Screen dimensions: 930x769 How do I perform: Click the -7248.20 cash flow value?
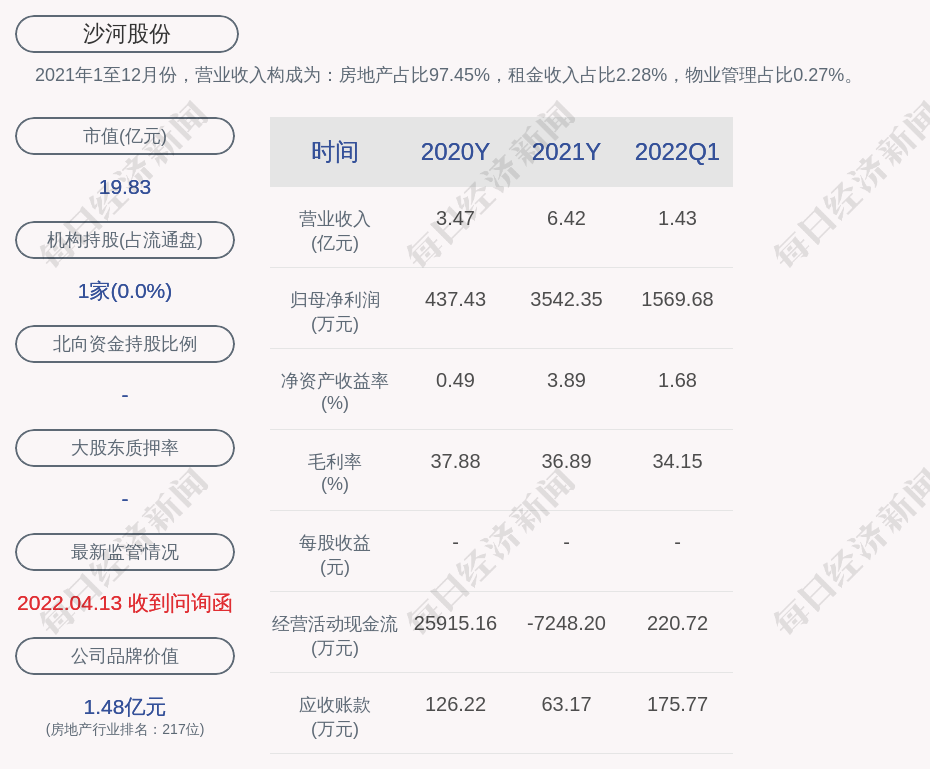[566, 623]
